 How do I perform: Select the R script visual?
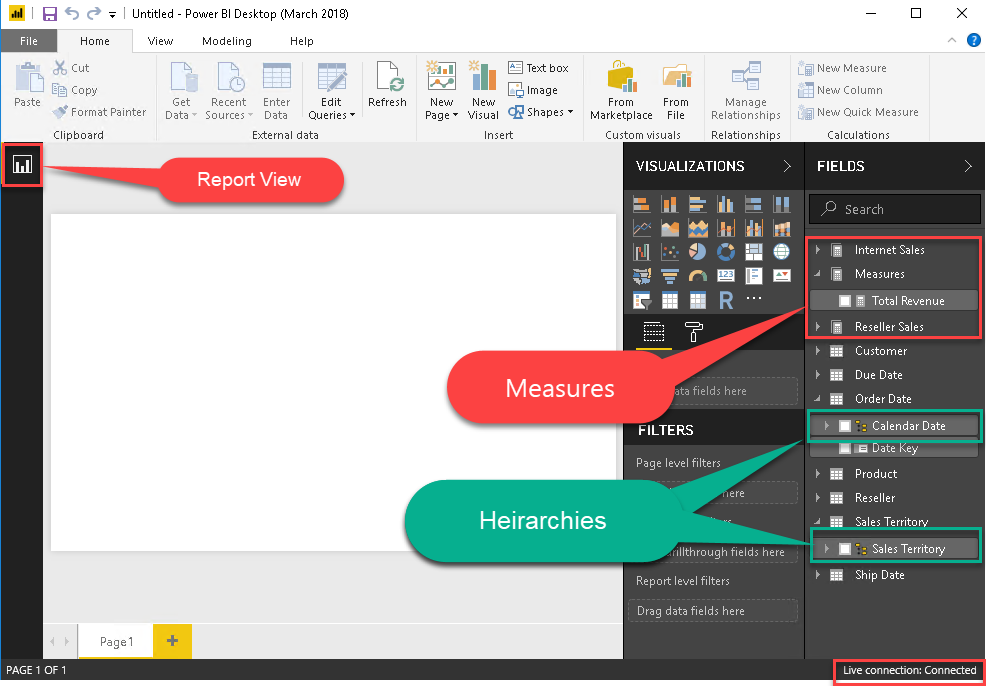(724, 298)
